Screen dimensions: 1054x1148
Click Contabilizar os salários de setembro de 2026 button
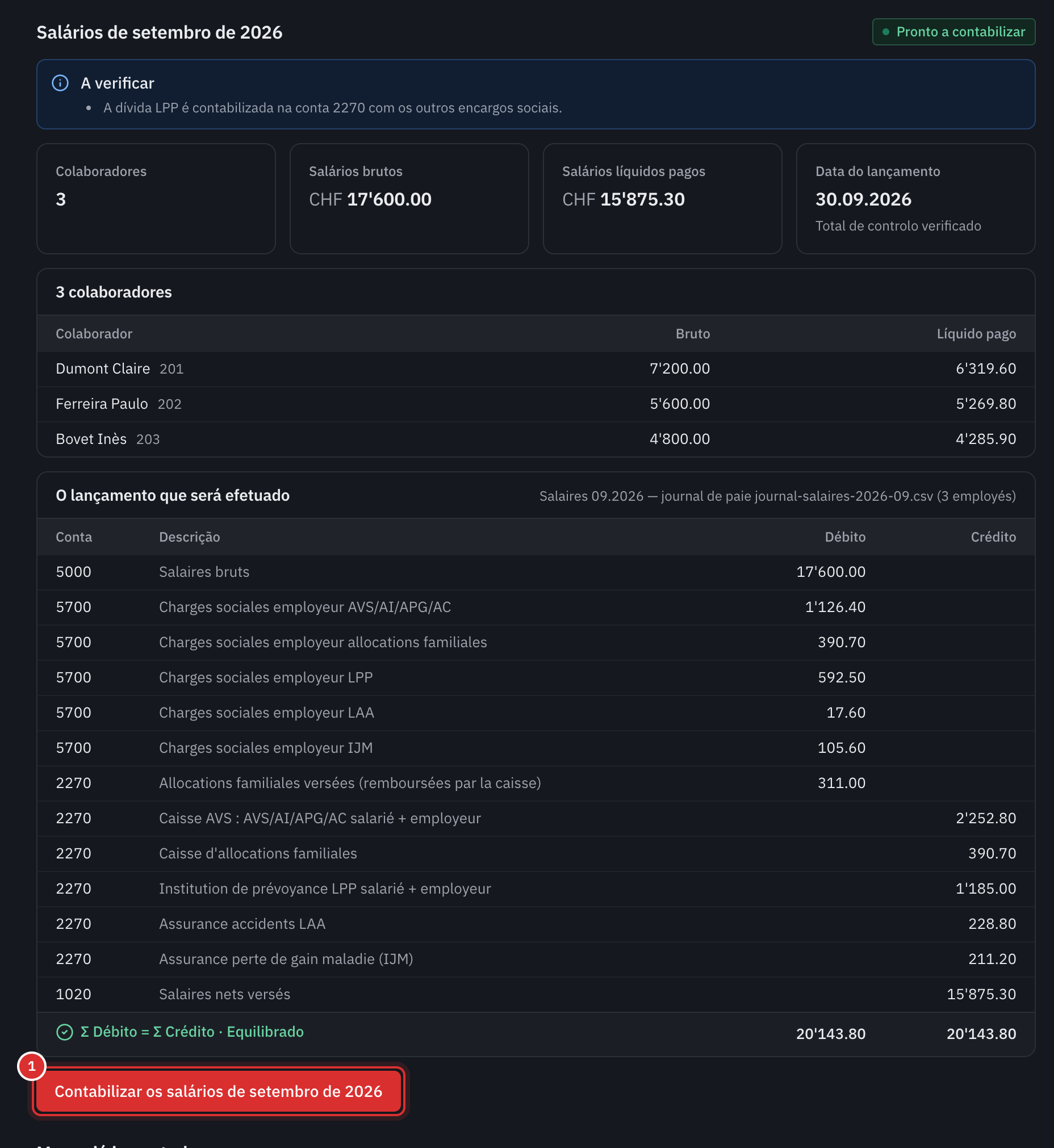coord(219,1091)
